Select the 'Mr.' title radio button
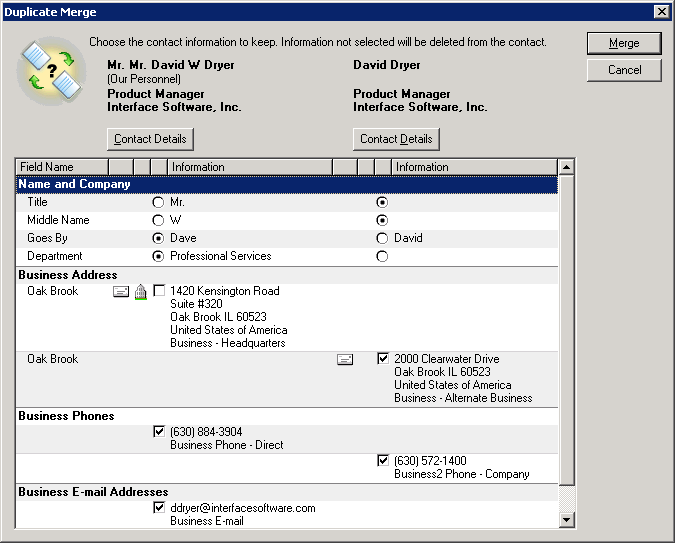 (x=158, y=202)
